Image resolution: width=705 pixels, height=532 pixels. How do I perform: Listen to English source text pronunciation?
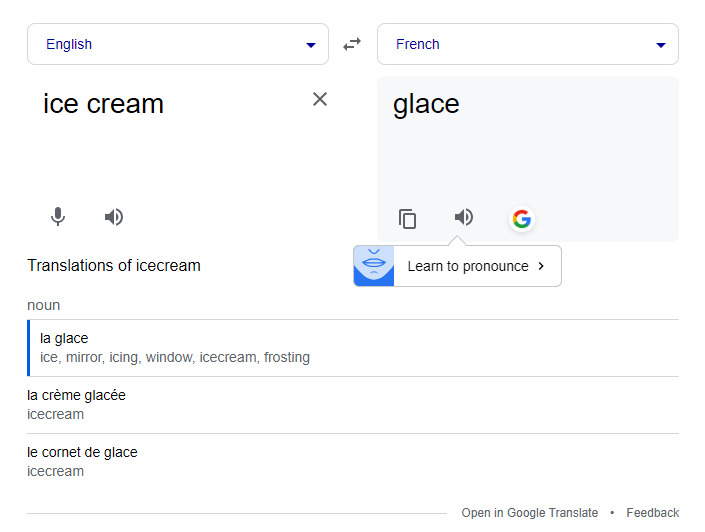pyautogui.click(x=114, y=217)
